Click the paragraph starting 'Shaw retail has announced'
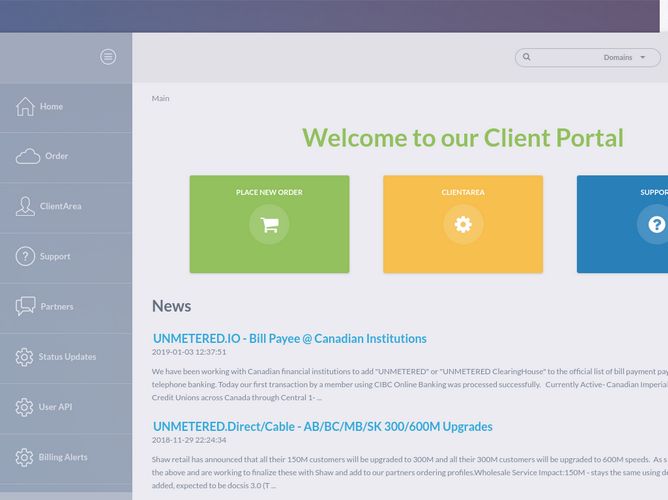 (410, 472)
